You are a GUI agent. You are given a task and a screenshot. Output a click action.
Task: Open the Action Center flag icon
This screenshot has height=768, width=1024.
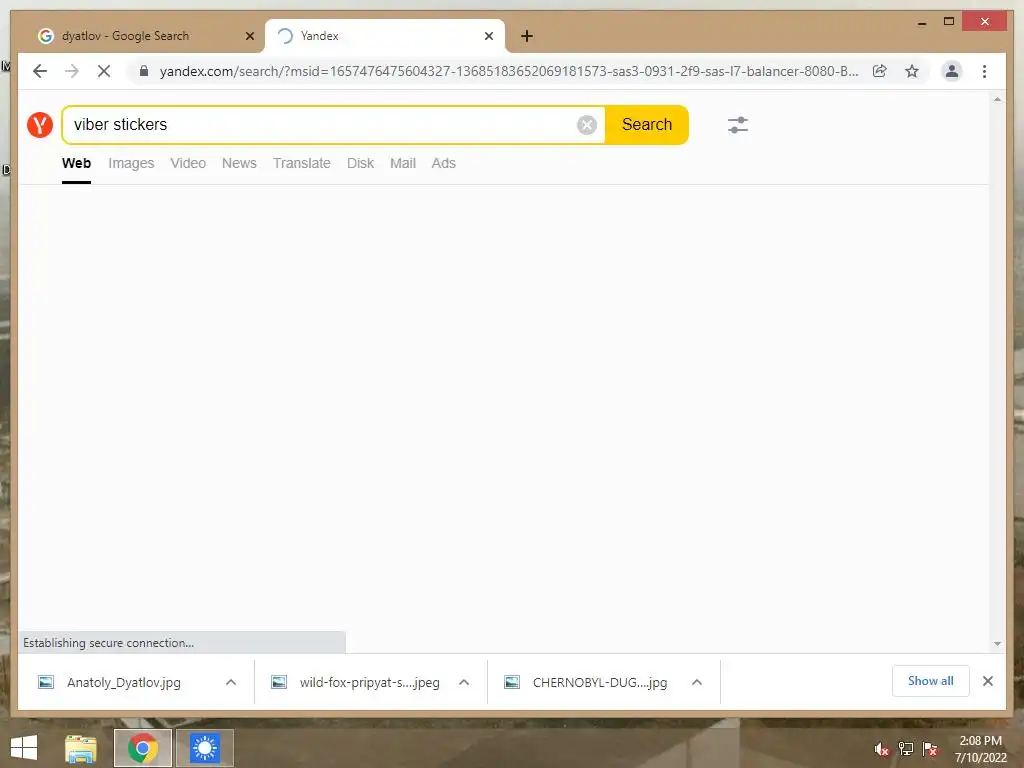coord(930,749)
